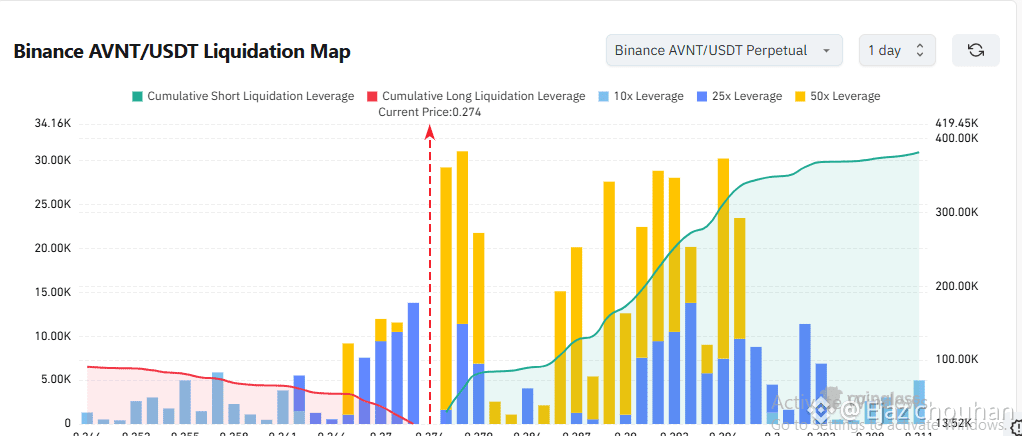Toggle the 10x Leverage legend item
Screen dimensions: 1022x436
640,96
